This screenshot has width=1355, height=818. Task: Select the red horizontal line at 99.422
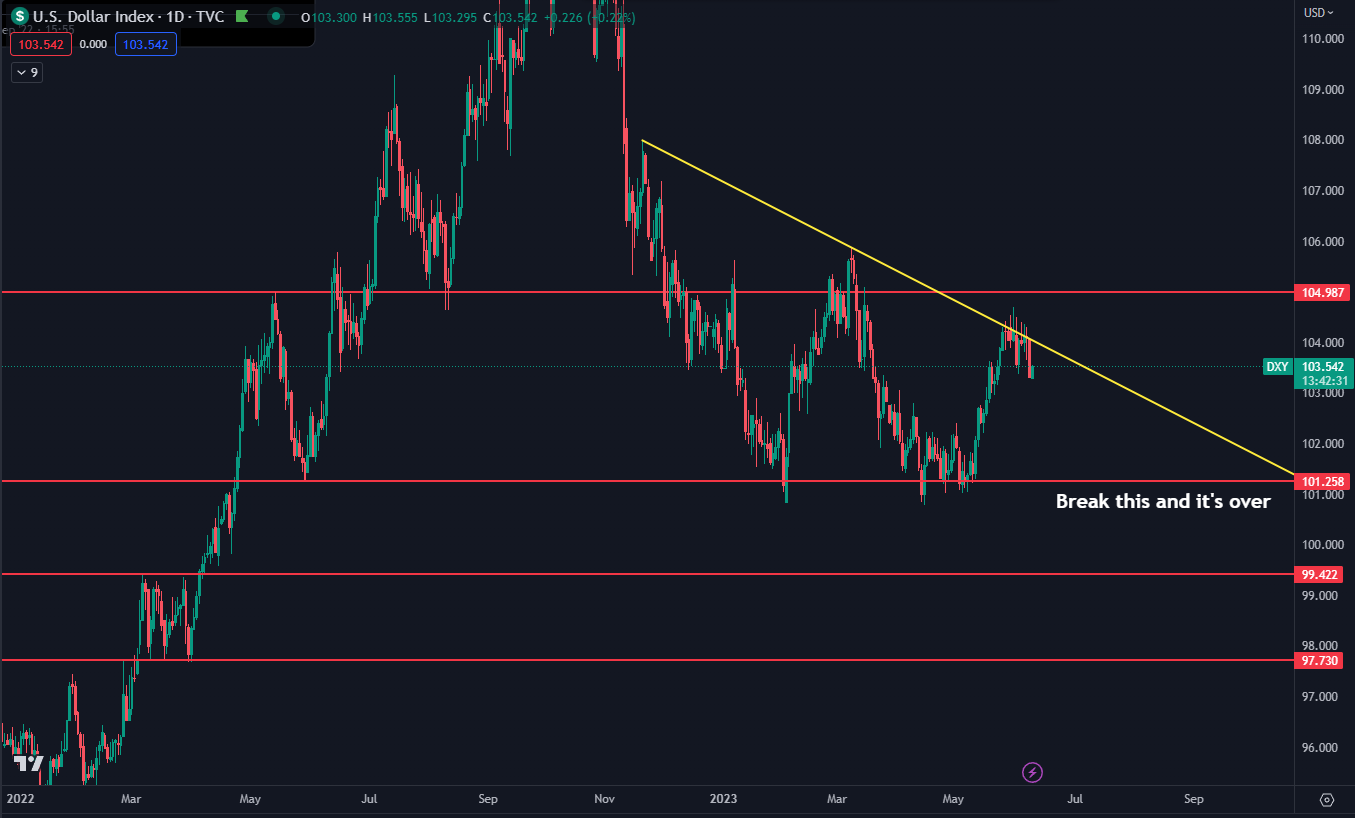tap(647, 575)
